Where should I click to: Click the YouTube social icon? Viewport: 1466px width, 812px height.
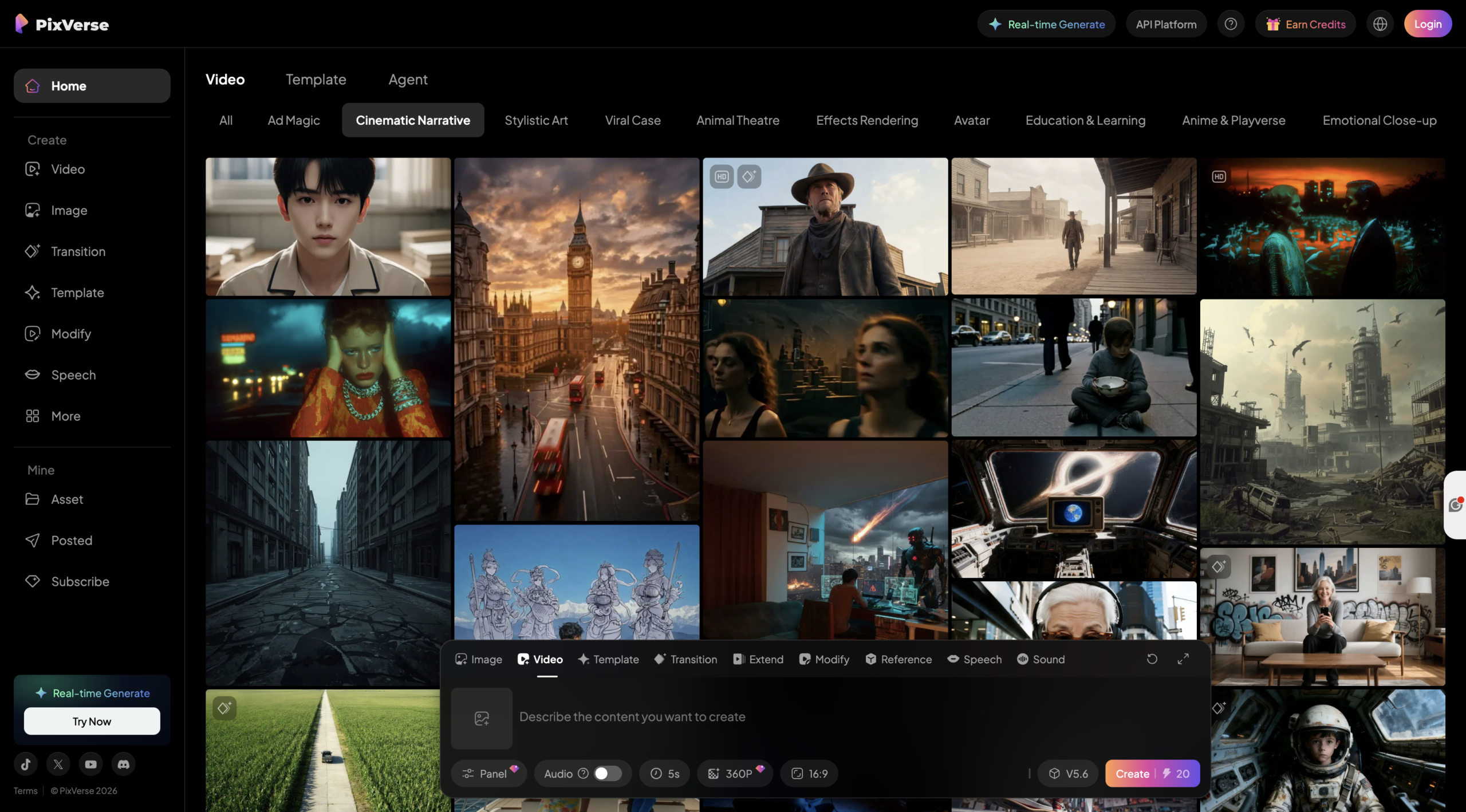[90, 764]
